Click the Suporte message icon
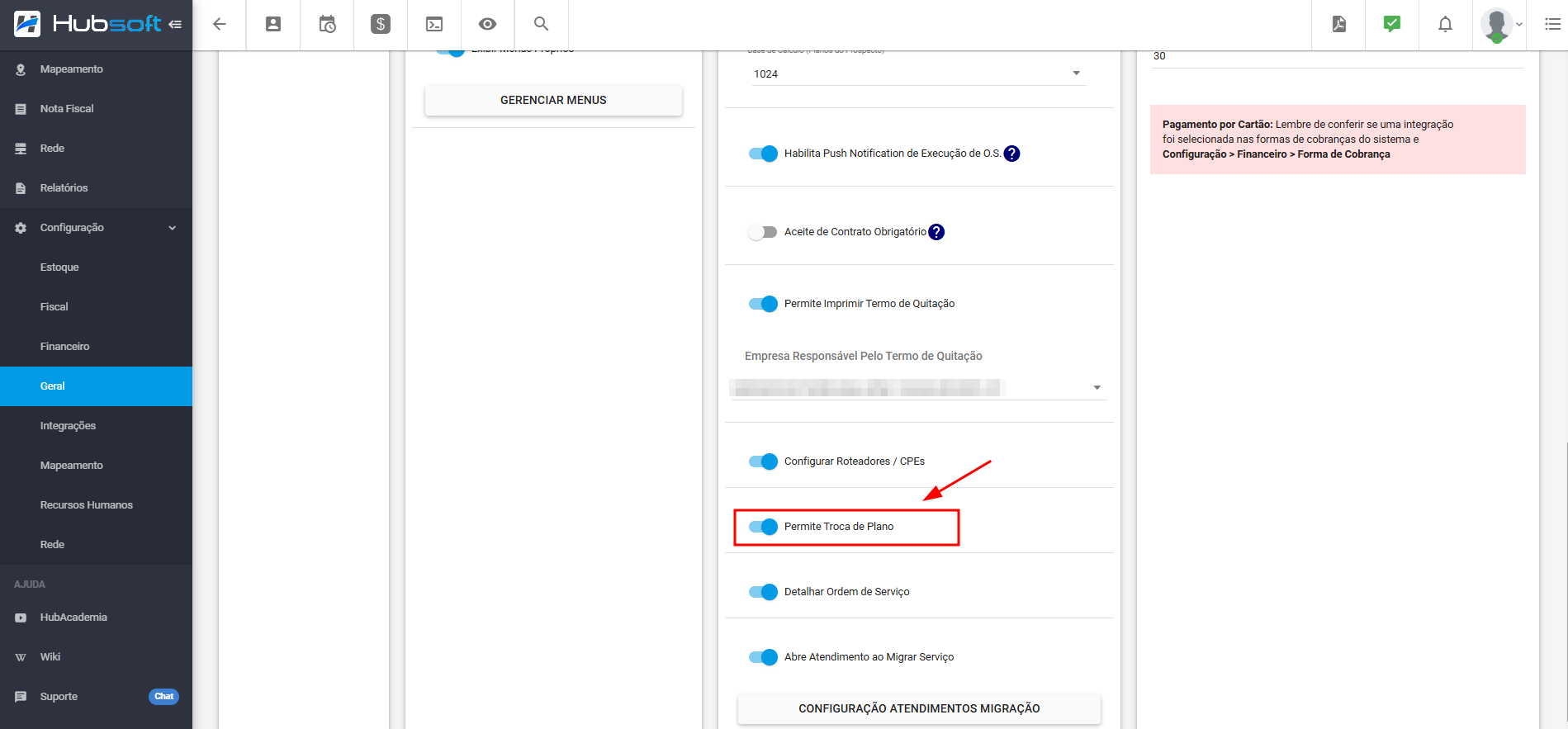The height and width of the screenshot is (729, 1568). (21, 697)
